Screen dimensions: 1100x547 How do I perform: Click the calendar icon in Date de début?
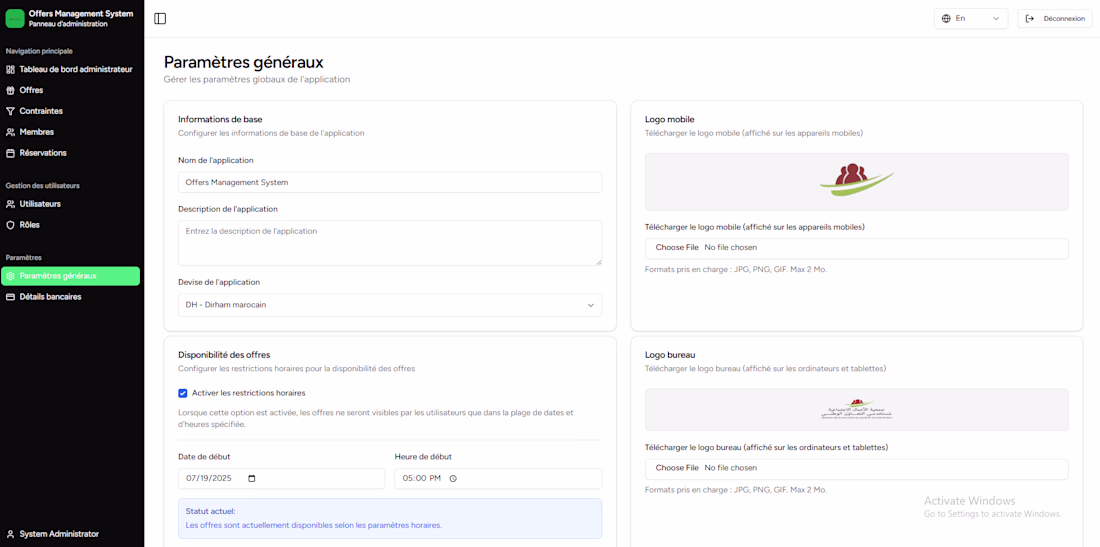(x=252, y=479)
